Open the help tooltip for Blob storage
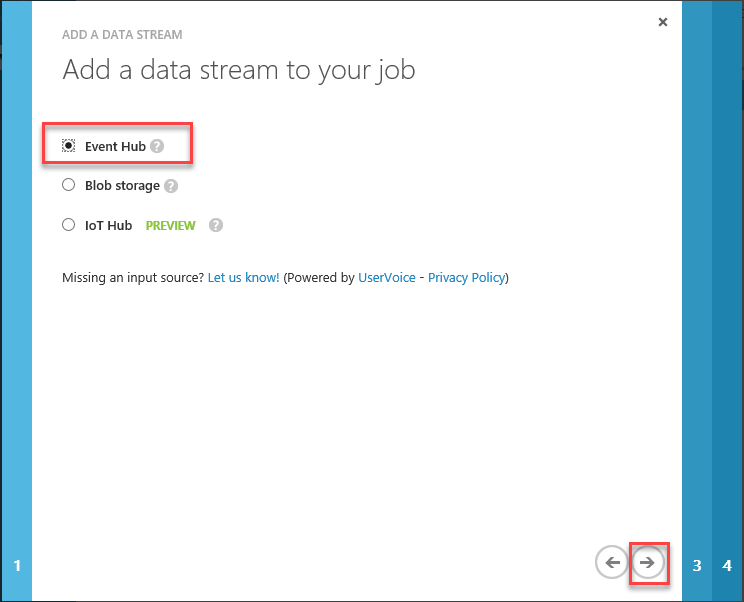 click(x=171, y=186)
